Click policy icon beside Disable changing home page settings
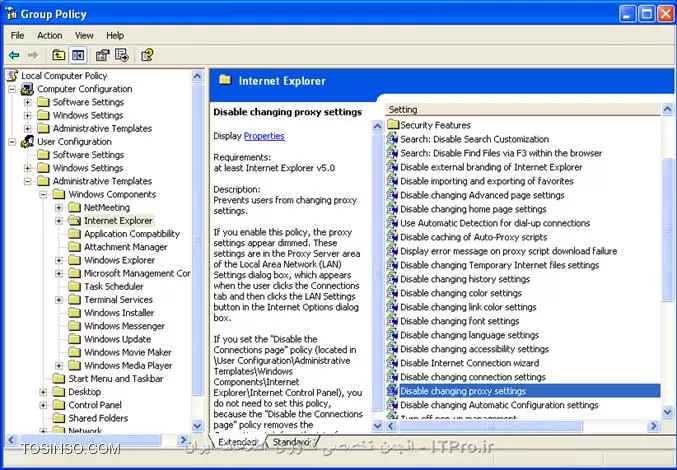677x470 pixels. [x=392, y=209]
